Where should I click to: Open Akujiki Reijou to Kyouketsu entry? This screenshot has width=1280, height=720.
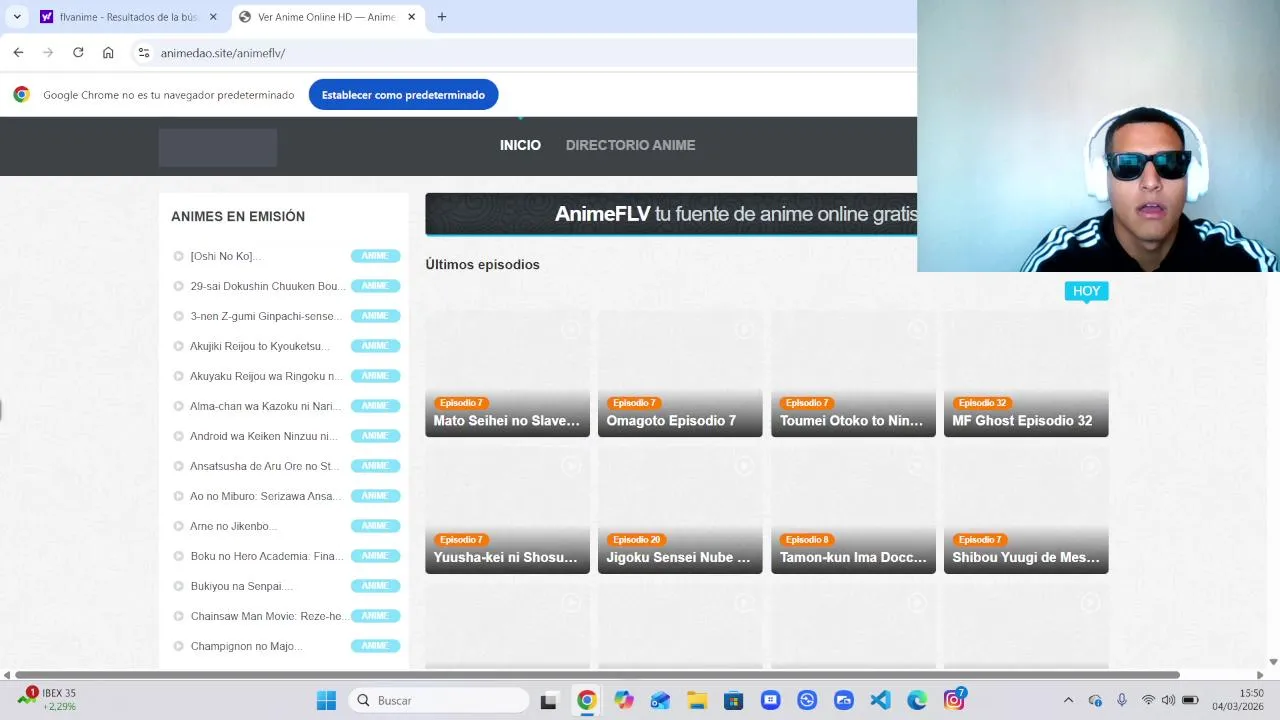pyautogui.click(x=260, y=346)
